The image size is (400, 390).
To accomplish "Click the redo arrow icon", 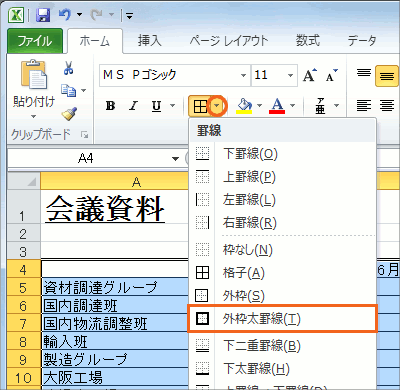I will [x=97, y=15].
